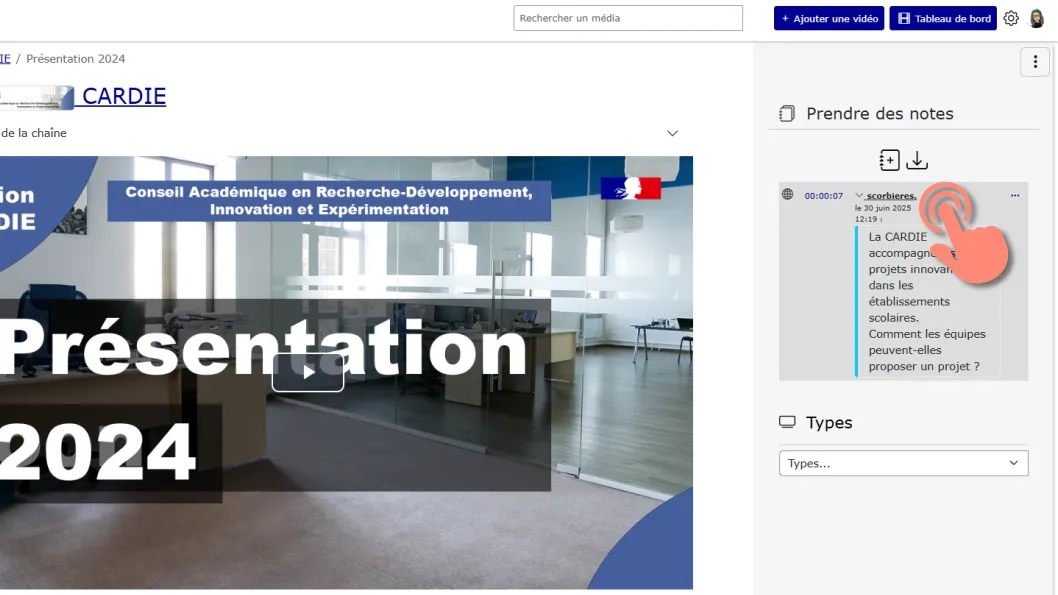1058x595 pixels.
Task: Click the Prendre des notes heading
Action: [x=879, y=113]
